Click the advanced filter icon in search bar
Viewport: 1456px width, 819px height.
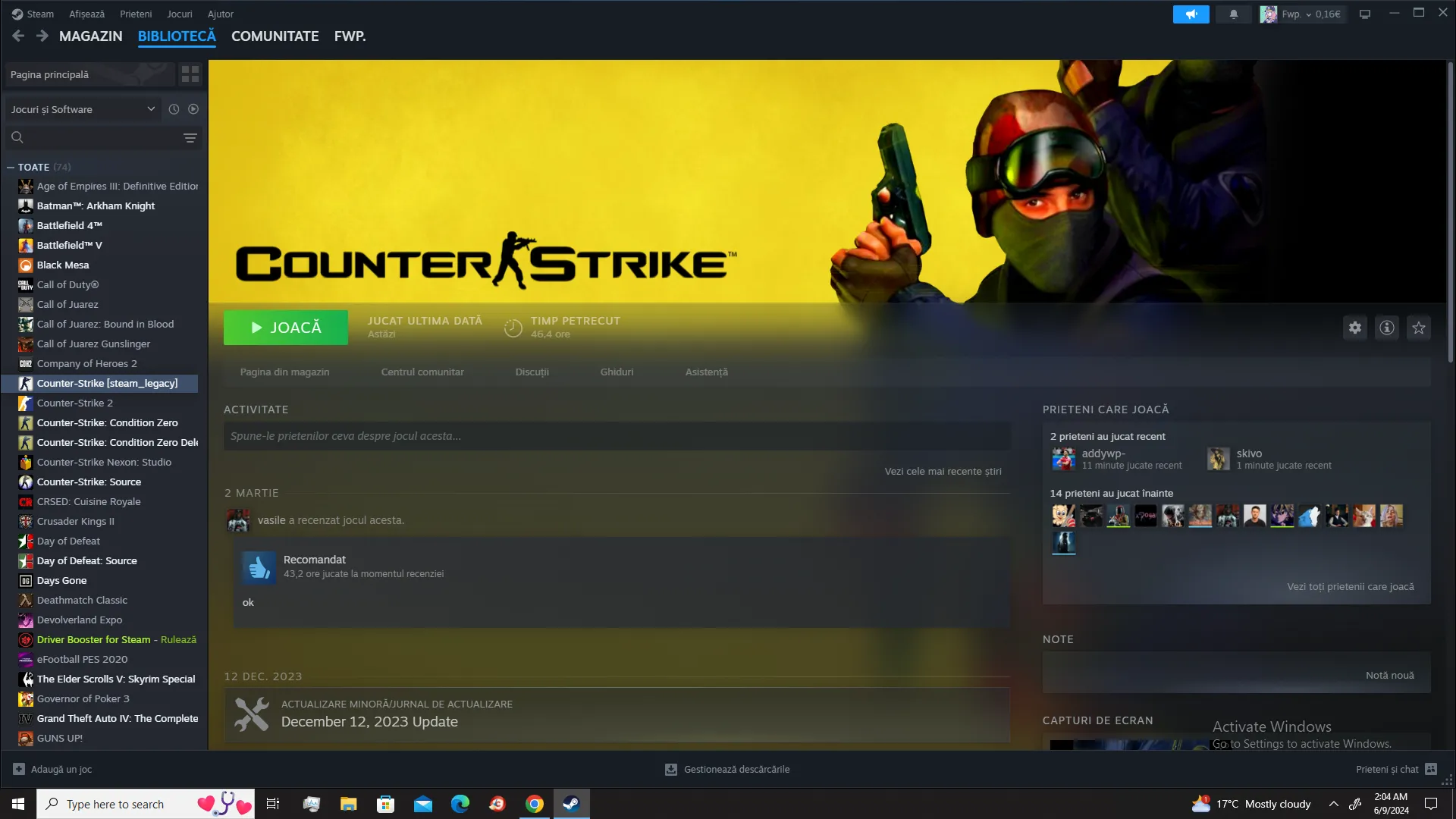tap(190, 137)
